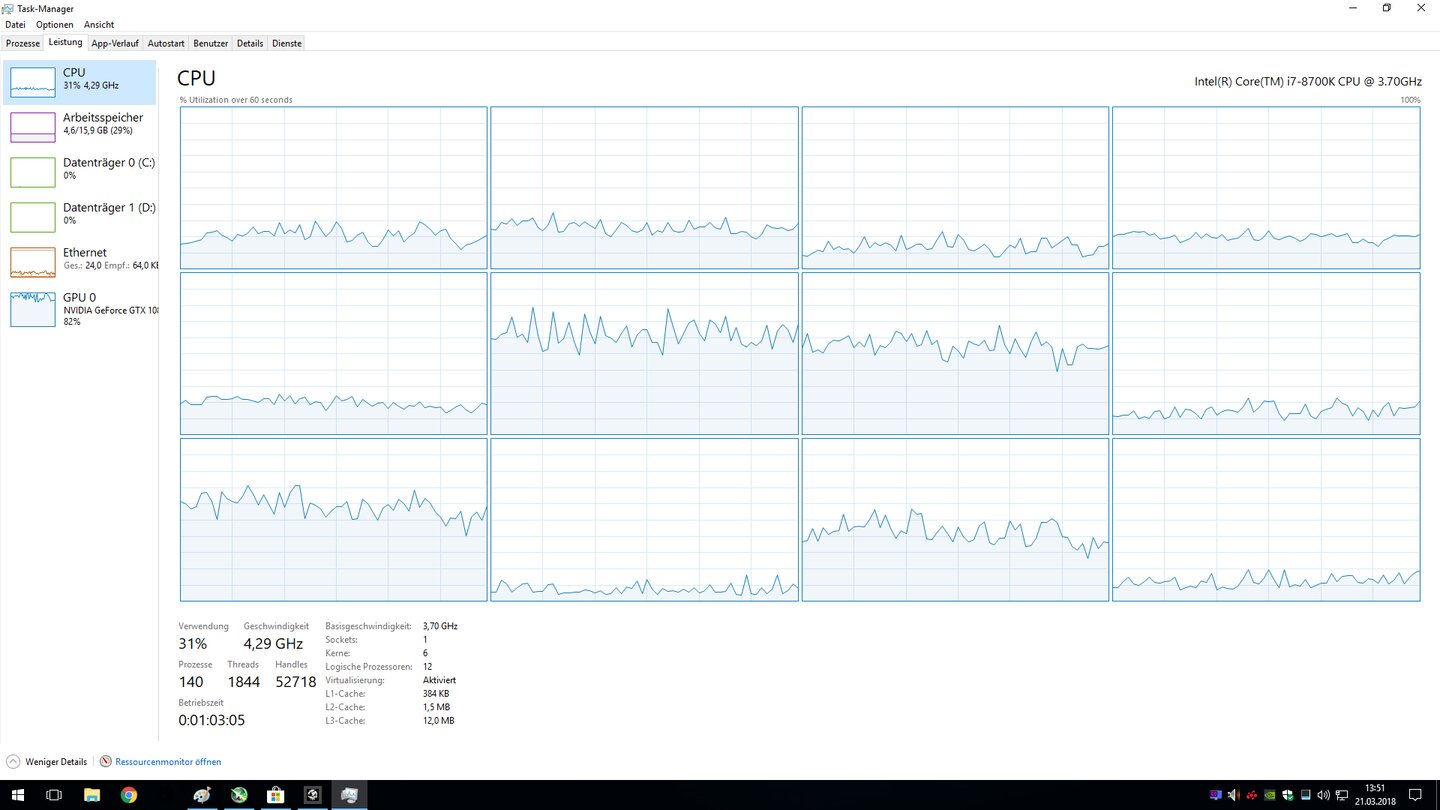Open the App-Verlauf tab
Image resolution: width=1440 pixels, height=810 pixels.
115,43
